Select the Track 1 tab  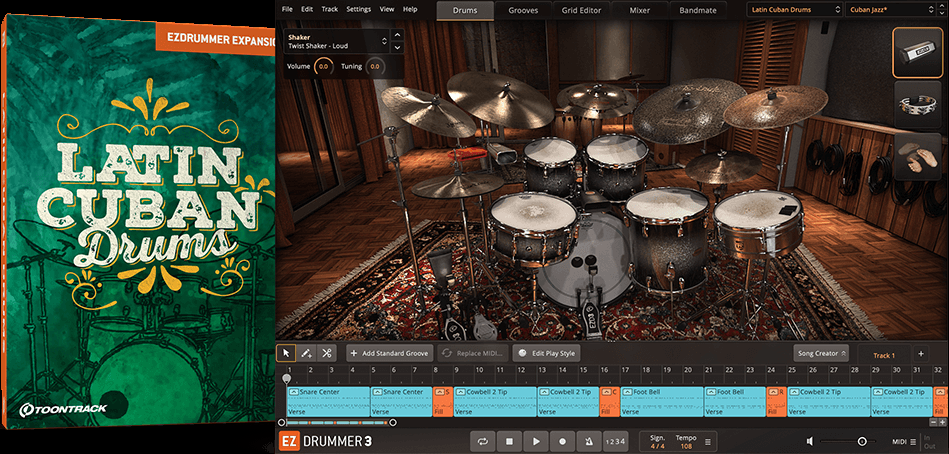884,355
